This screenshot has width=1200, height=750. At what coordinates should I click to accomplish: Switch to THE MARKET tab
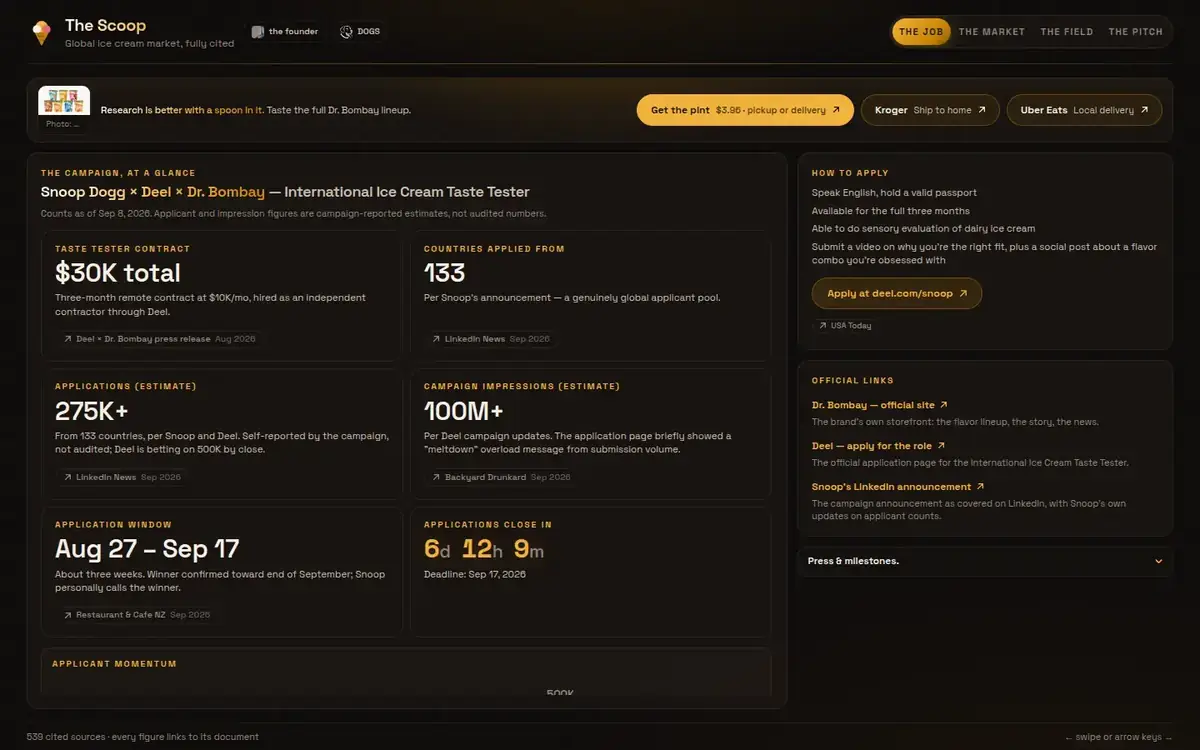(992, 32)
